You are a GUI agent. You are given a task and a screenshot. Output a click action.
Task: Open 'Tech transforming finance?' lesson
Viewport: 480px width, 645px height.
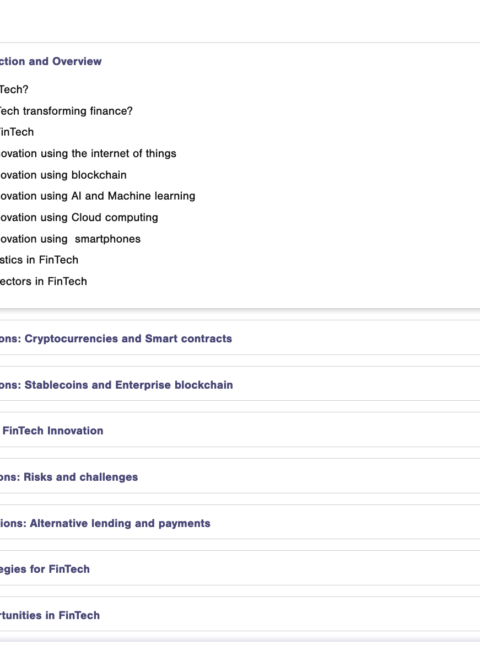66,111
